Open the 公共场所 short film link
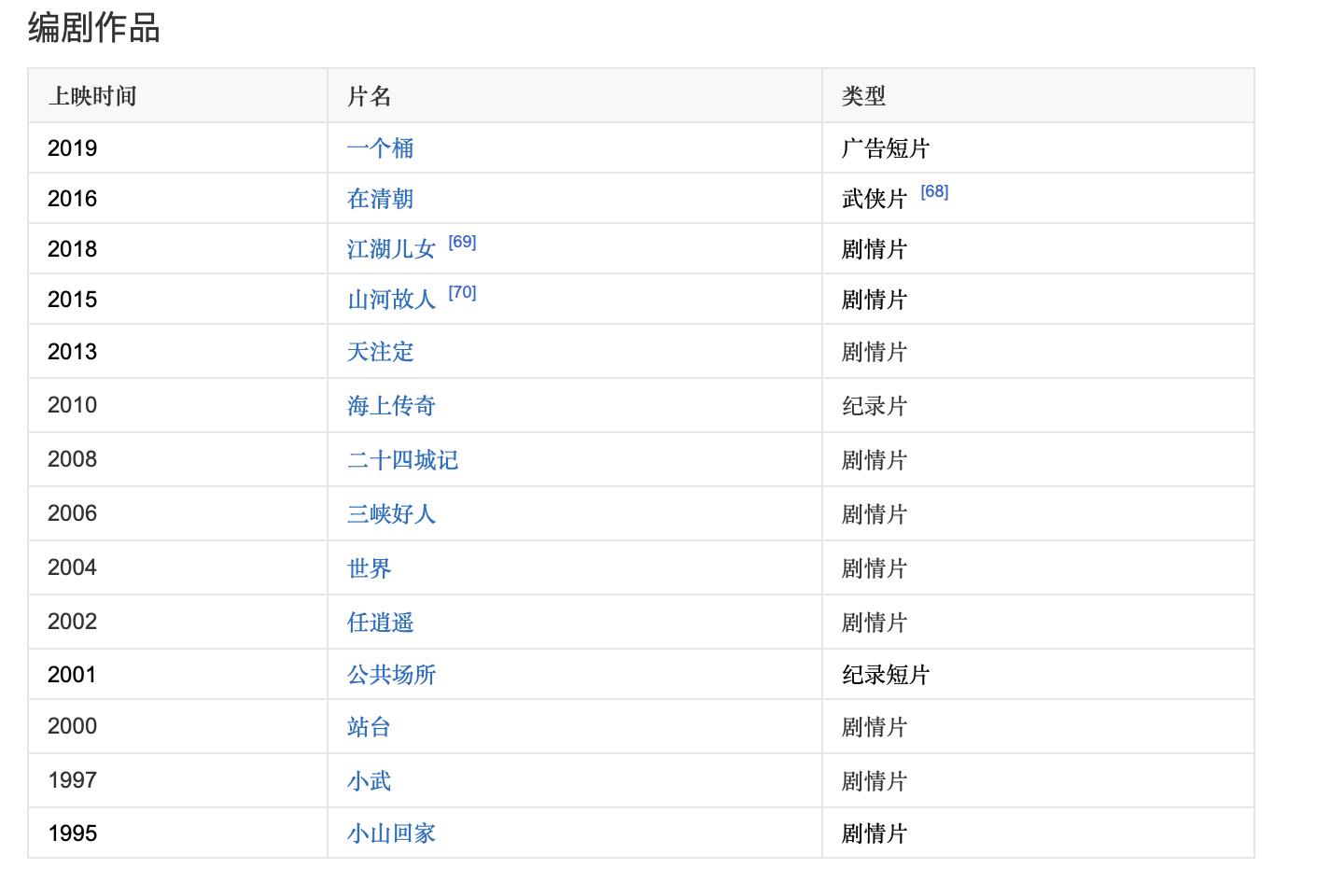 391,675
